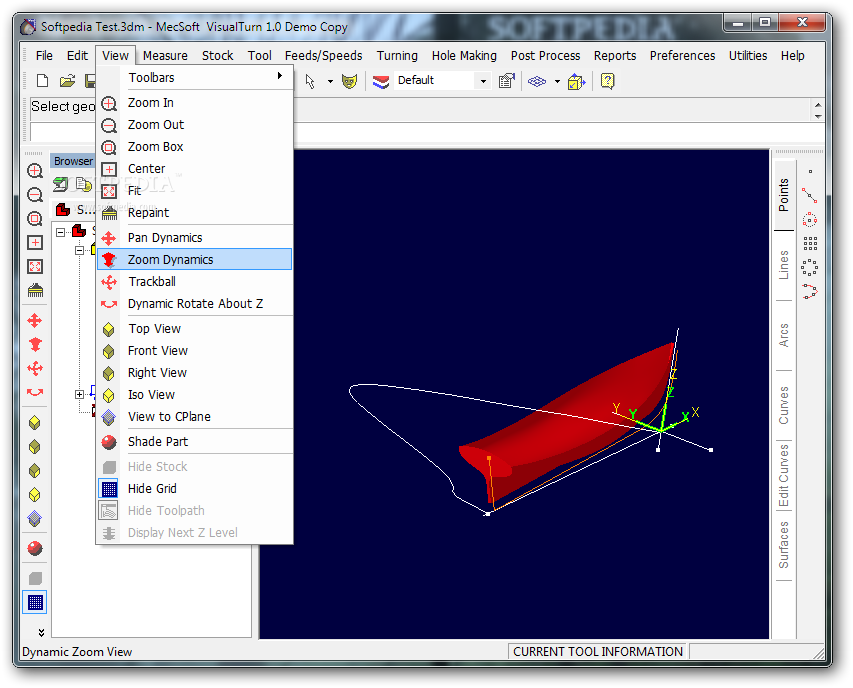Click the New file icon in toolbar
Screen dimensions: 853x688
[x=42, y=81]
